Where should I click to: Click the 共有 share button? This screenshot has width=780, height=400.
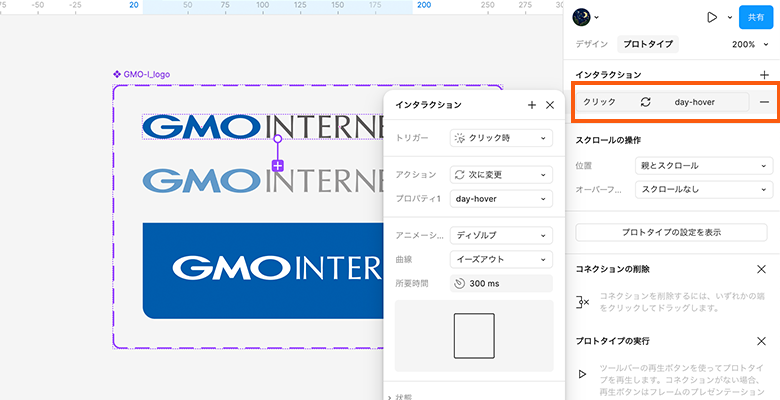tap(756, 17)
